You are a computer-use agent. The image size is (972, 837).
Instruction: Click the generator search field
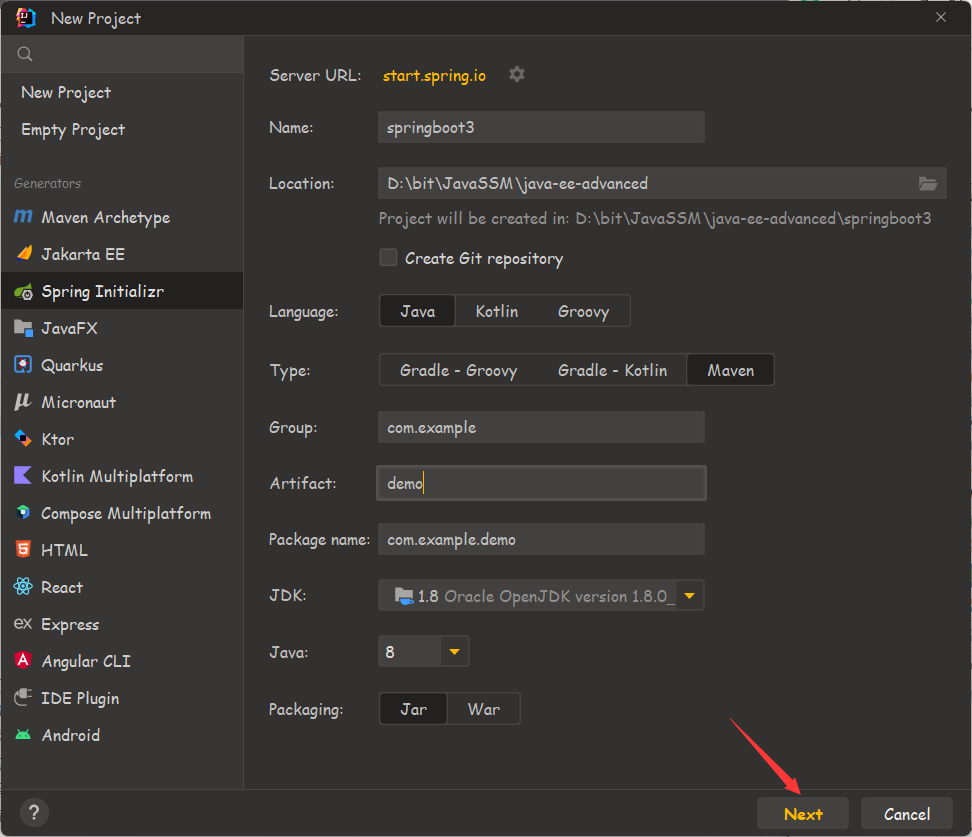point(122,54)
